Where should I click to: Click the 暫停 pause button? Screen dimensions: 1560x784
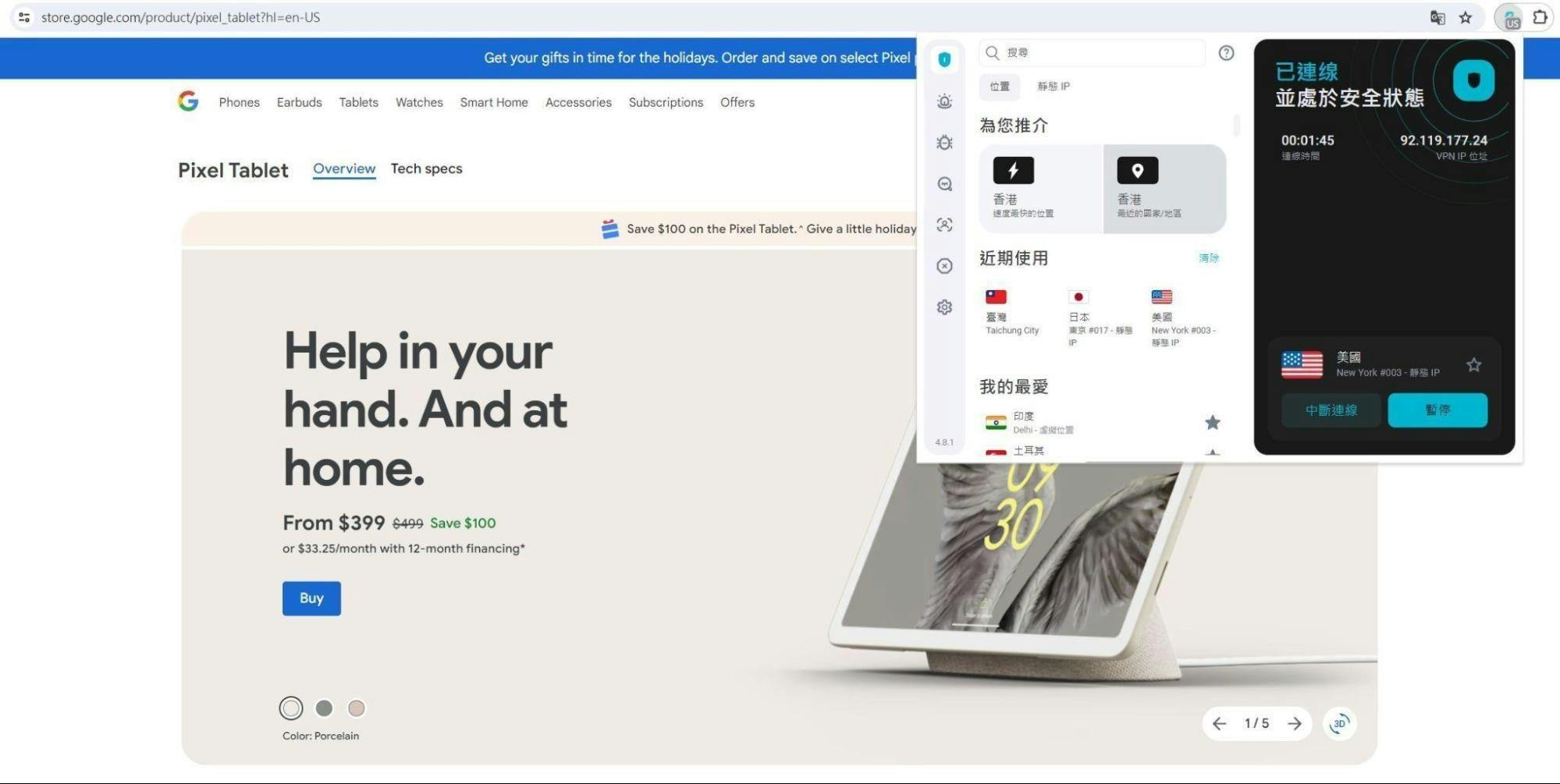[1437, 410]
